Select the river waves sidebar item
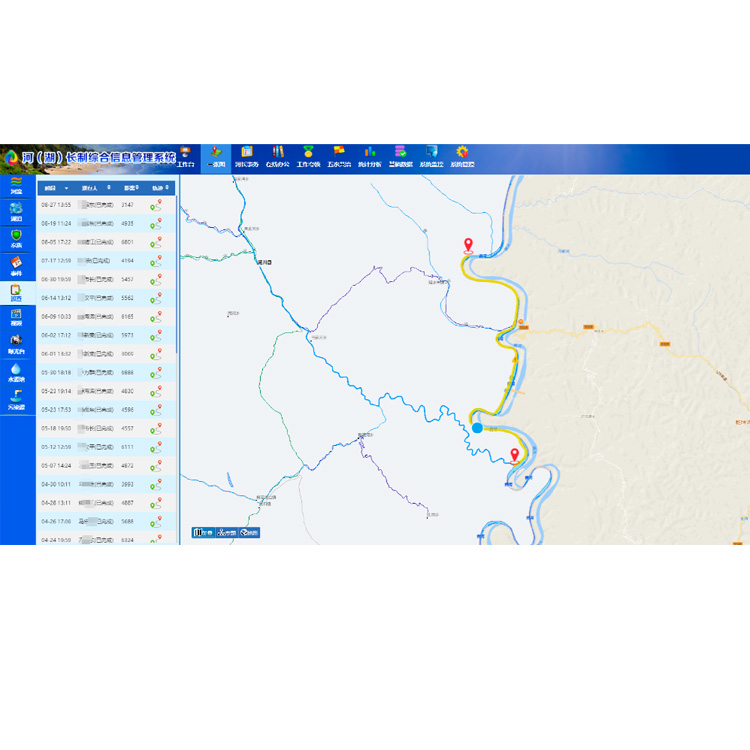Viewport: 750px width, 750px height. pos(17,186)
